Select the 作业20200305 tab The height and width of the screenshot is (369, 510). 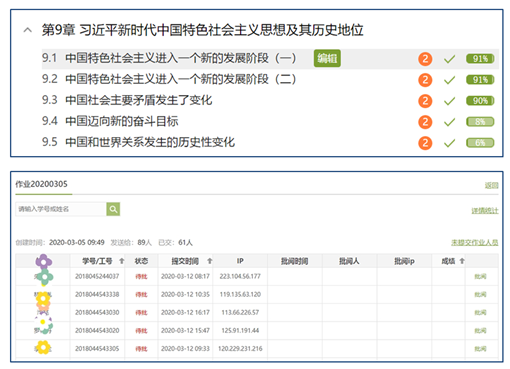(42, 184)
